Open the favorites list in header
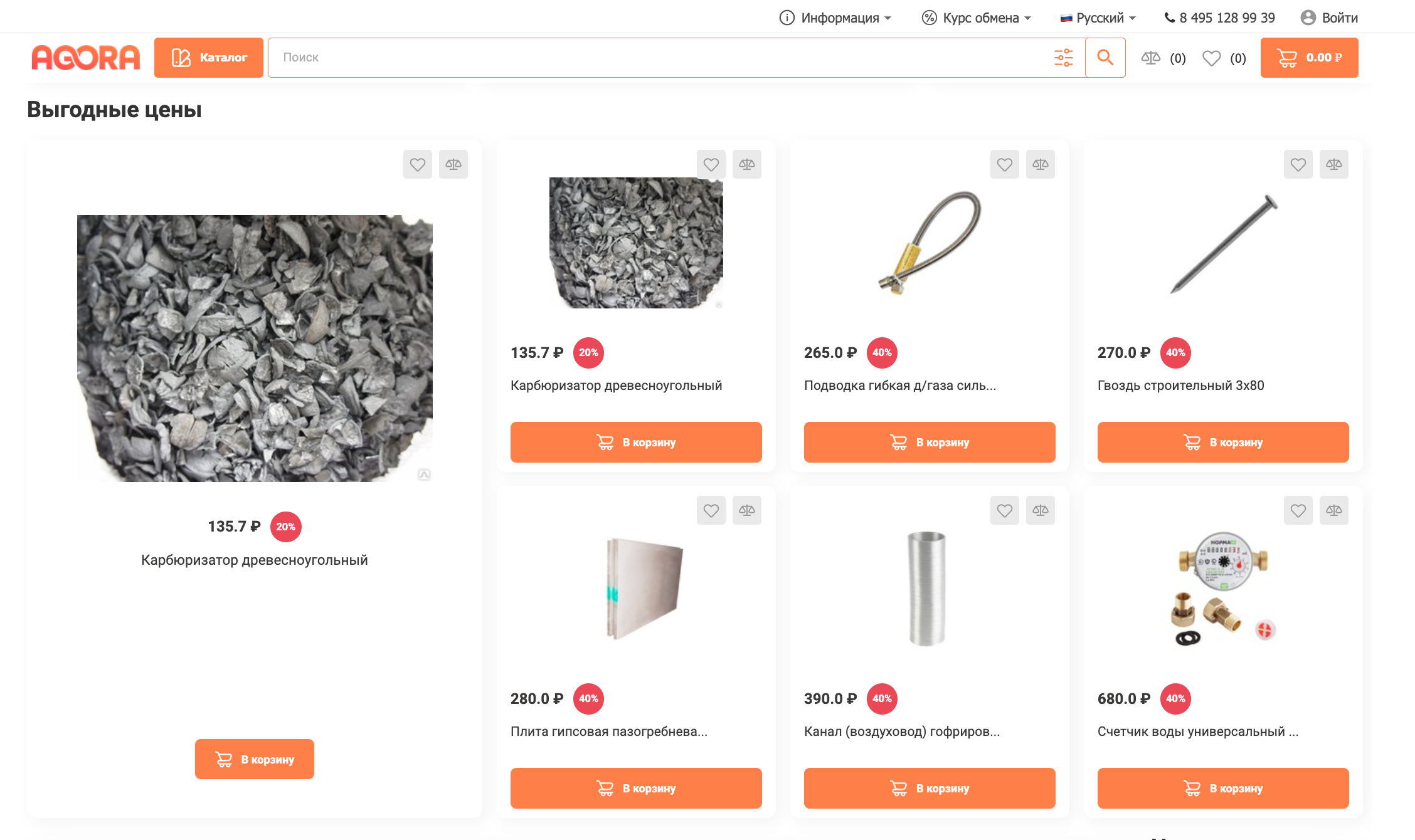This screenshot has height=840, width=1415. point(1224,58)
